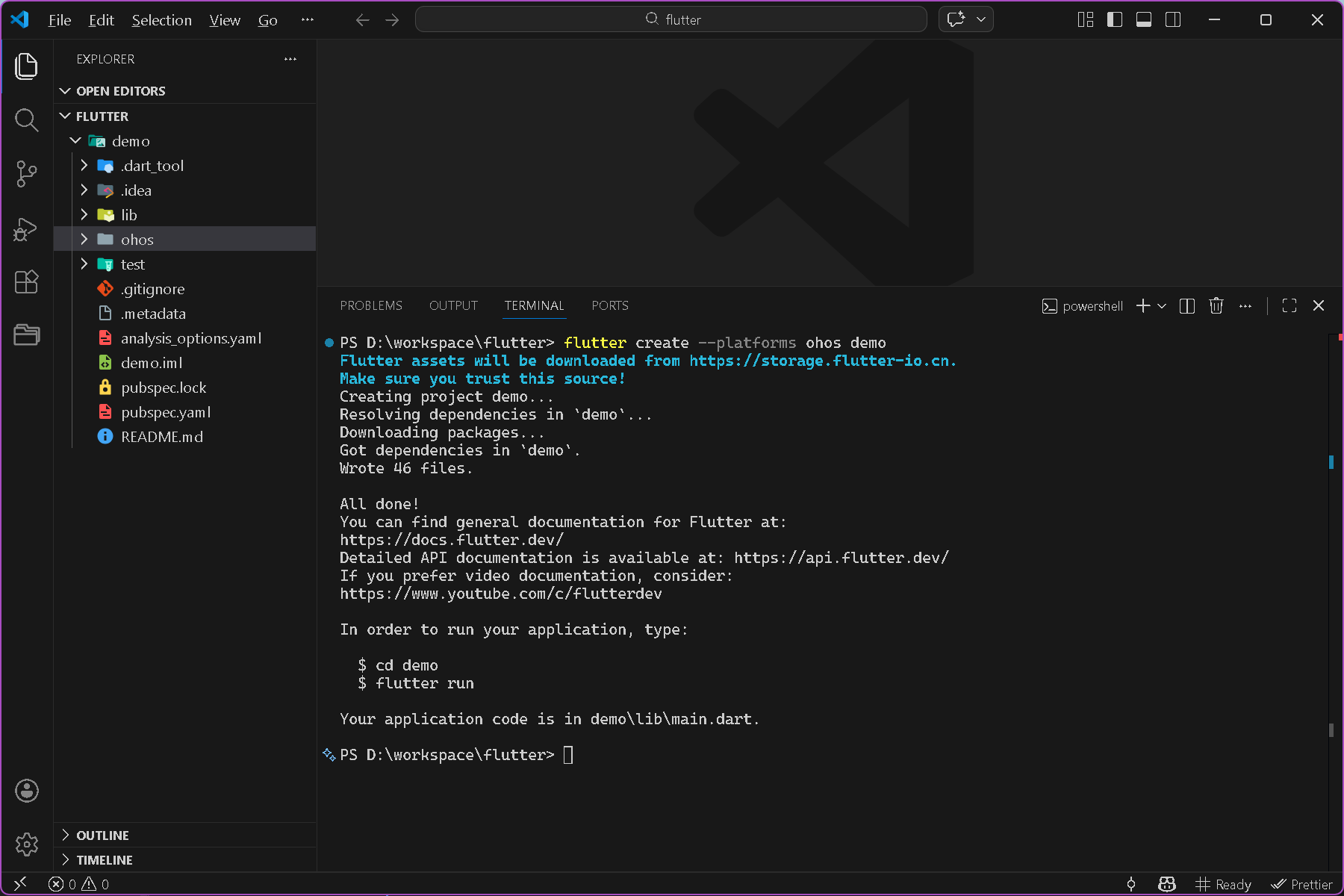Open the Explorer view in activity bar
Screen dimensions: 1344x896
click(27, 66)
